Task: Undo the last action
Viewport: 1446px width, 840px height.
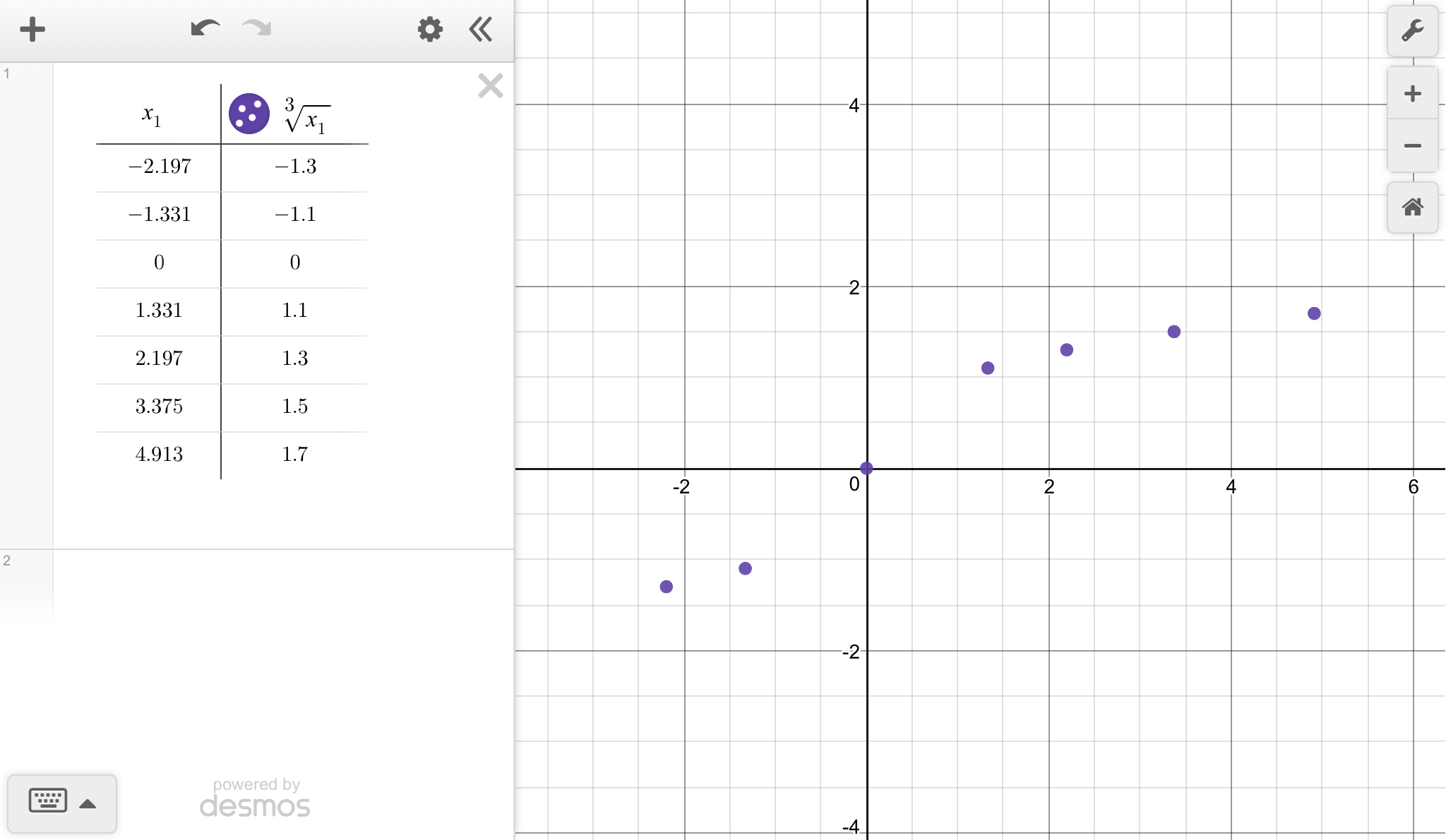Action: click(205, 29)
